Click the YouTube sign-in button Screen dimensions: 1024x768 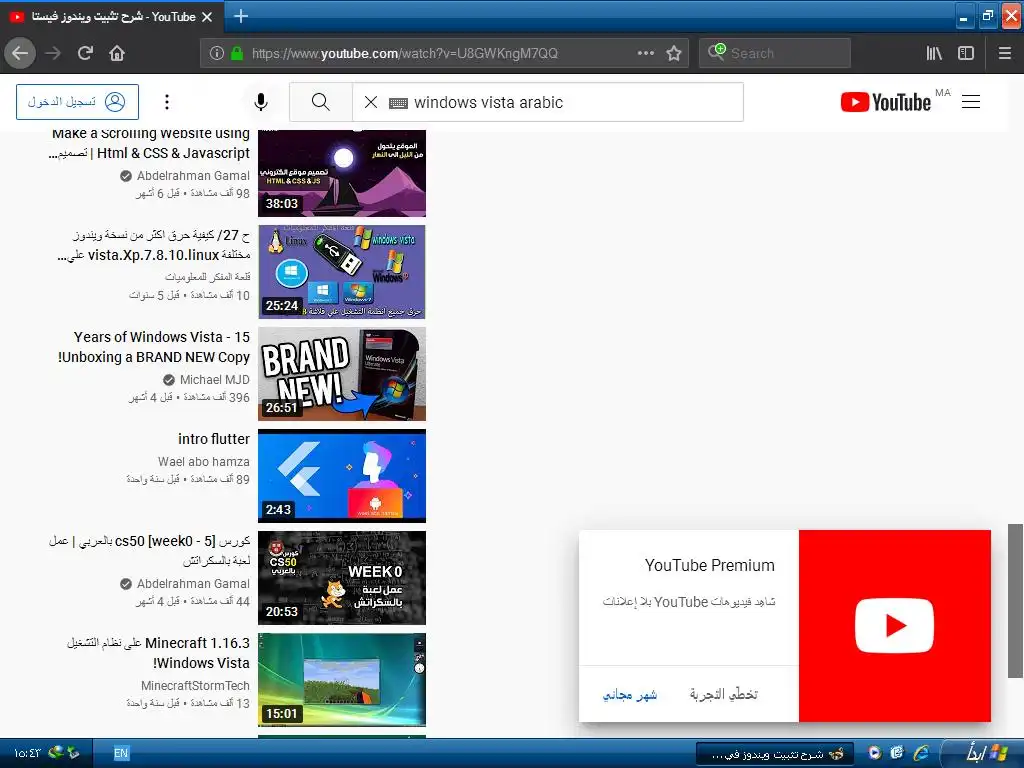77,102
